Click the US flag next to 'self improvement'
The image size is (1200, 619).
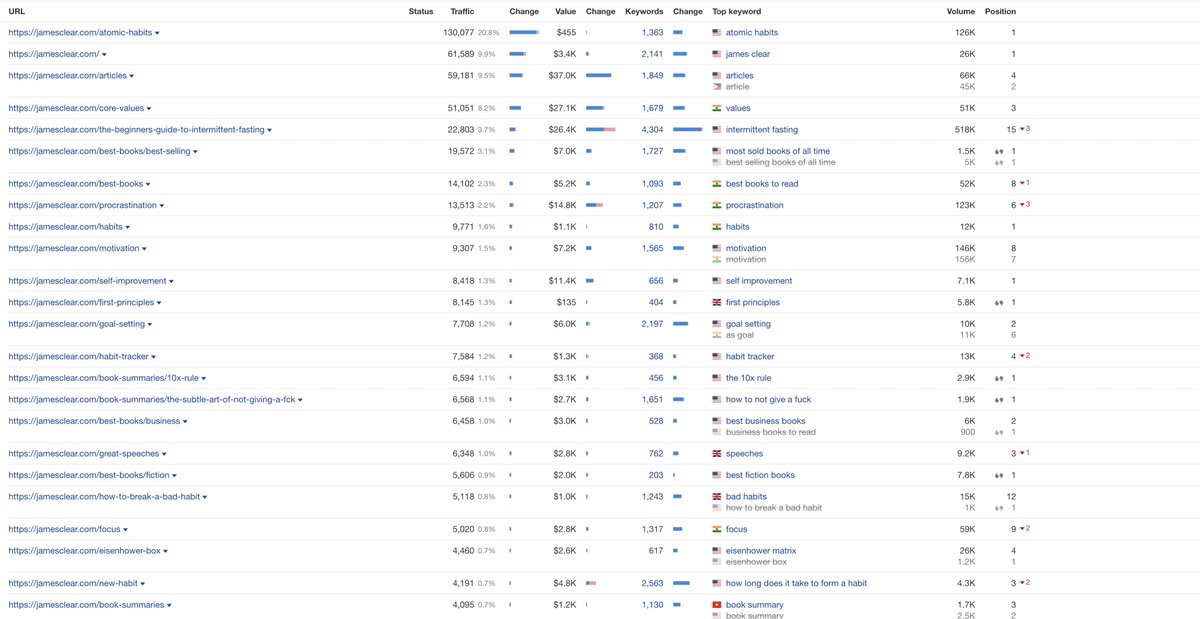(x=716, y=281)
